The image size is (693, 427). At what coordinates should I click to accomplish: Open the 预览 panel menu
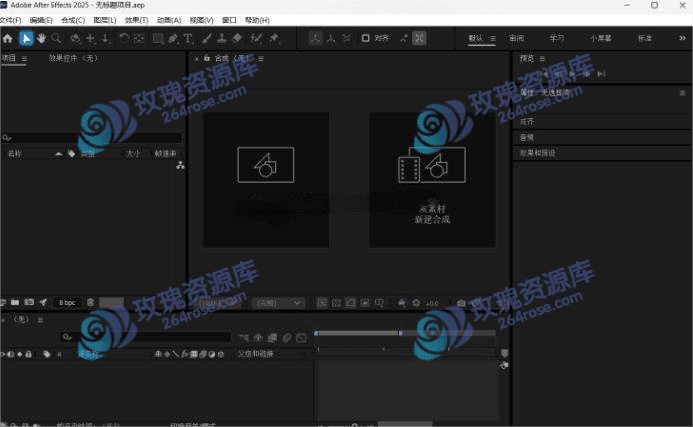pyautogui.click(x=542, y=58)
